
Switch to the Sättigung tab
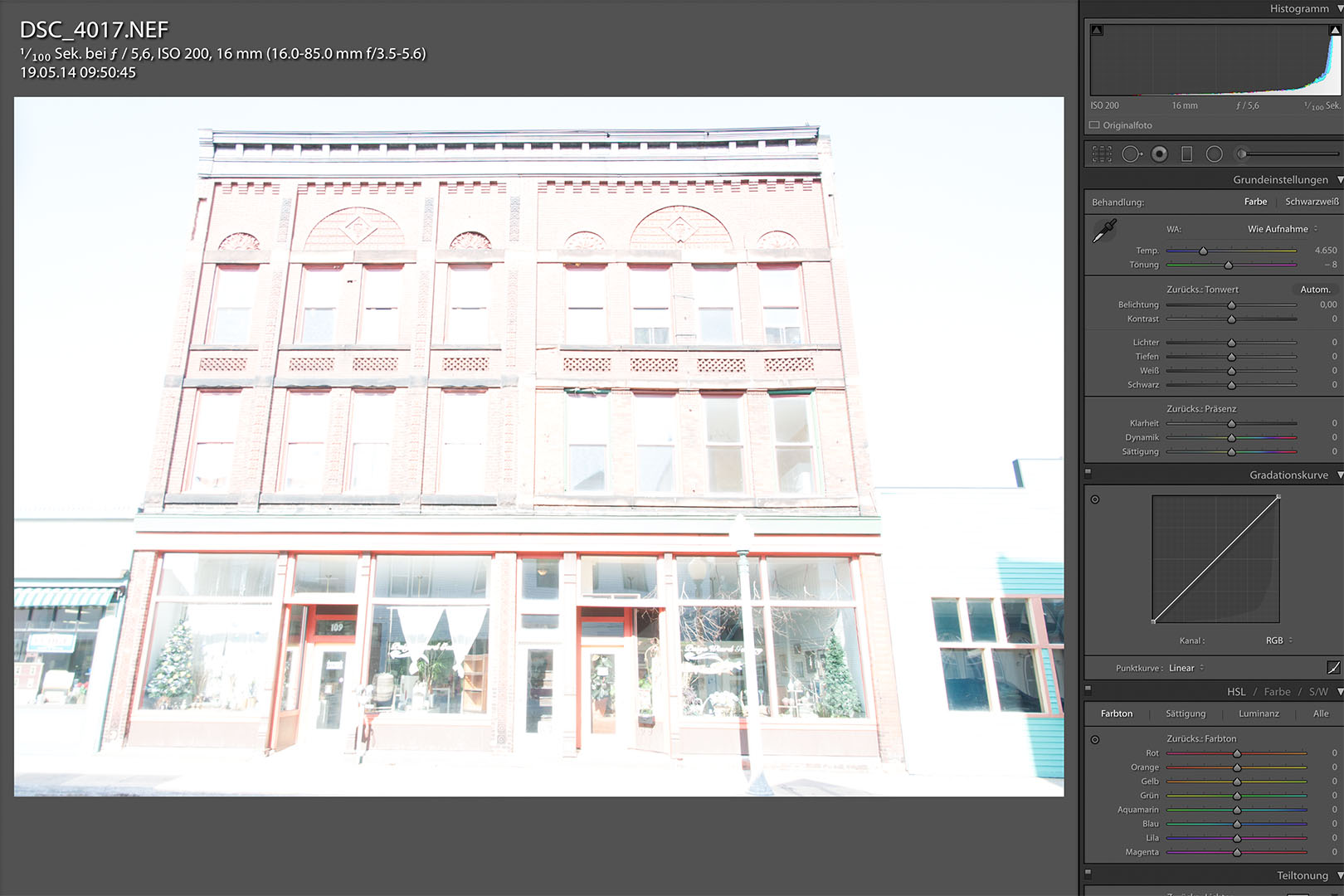point(1186,713)
